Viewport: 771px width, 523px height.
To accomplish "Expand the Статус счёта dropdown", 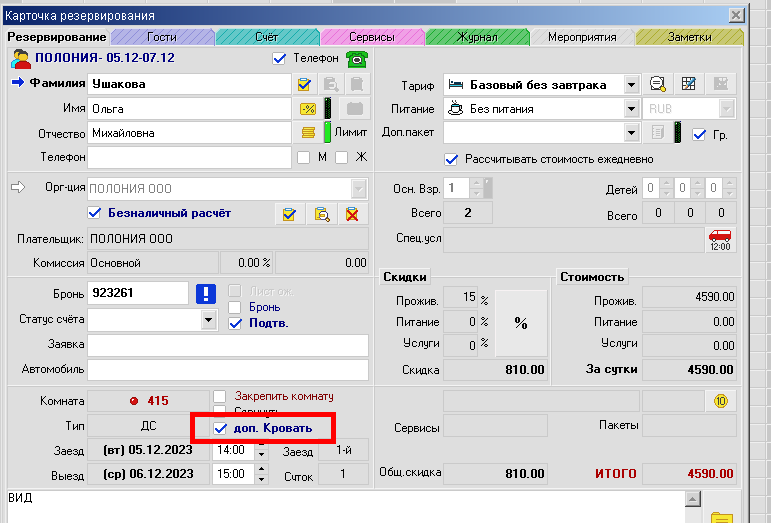I will (208, 320).
